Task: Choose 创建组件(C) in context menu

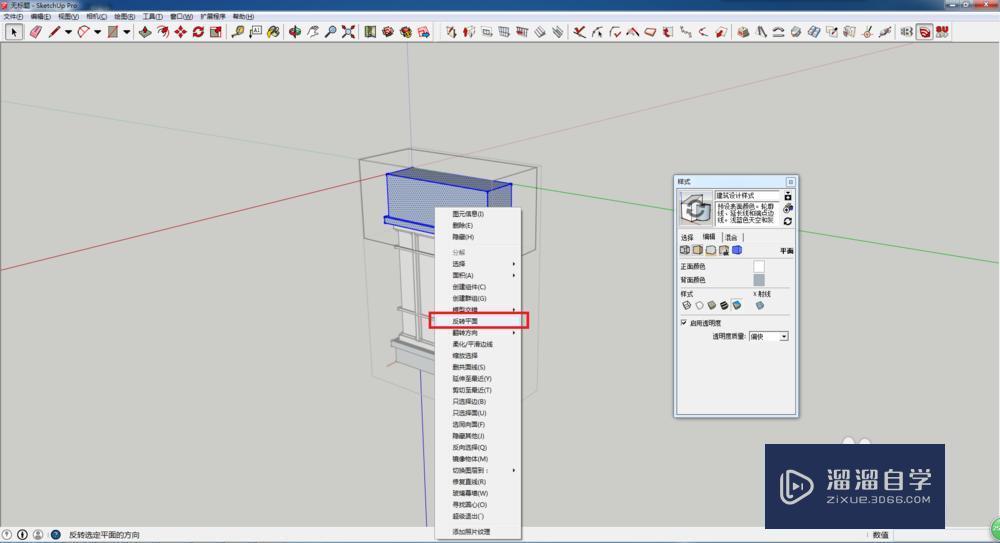Action: (478, 286)
